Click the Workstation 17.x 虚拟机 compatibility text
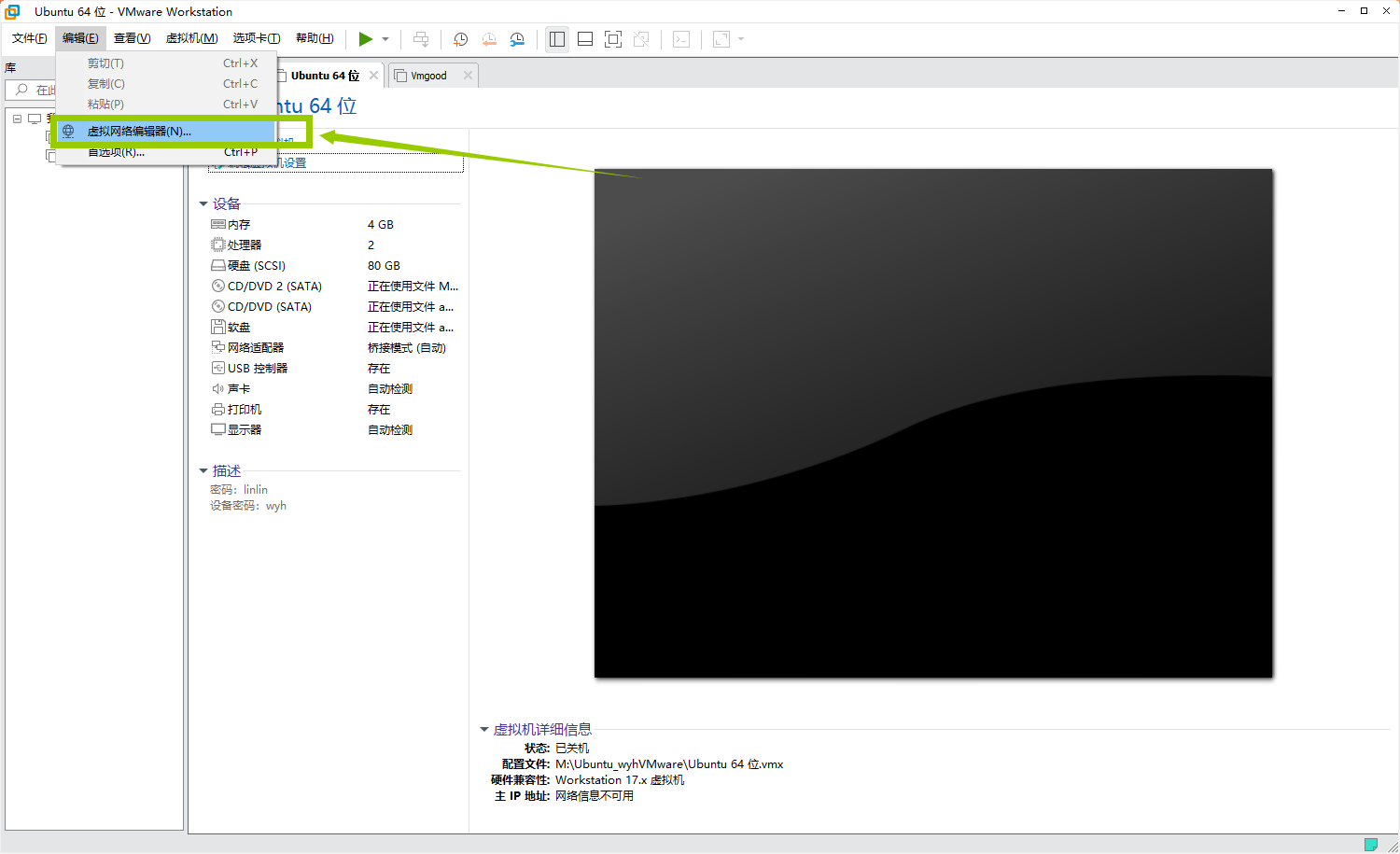 point(620,780)
